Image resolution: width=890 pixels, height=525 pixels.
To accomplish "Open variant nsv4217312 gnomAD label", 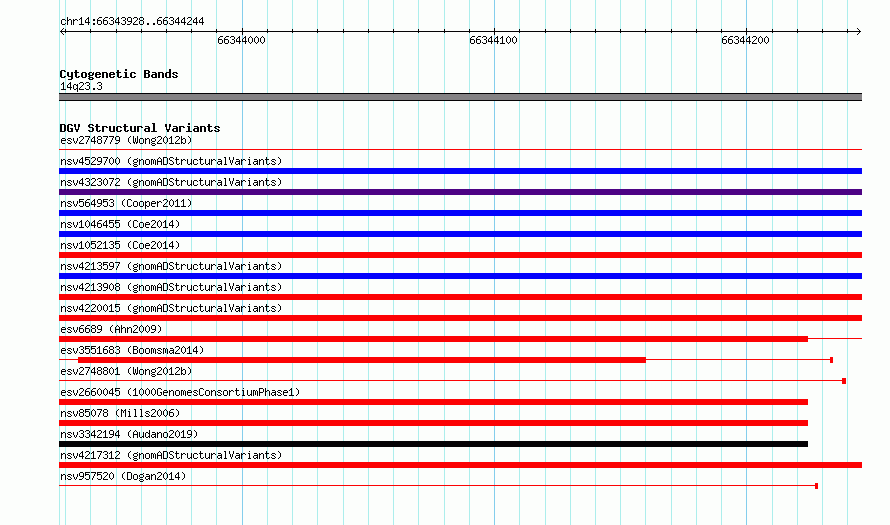I will 171,455.
